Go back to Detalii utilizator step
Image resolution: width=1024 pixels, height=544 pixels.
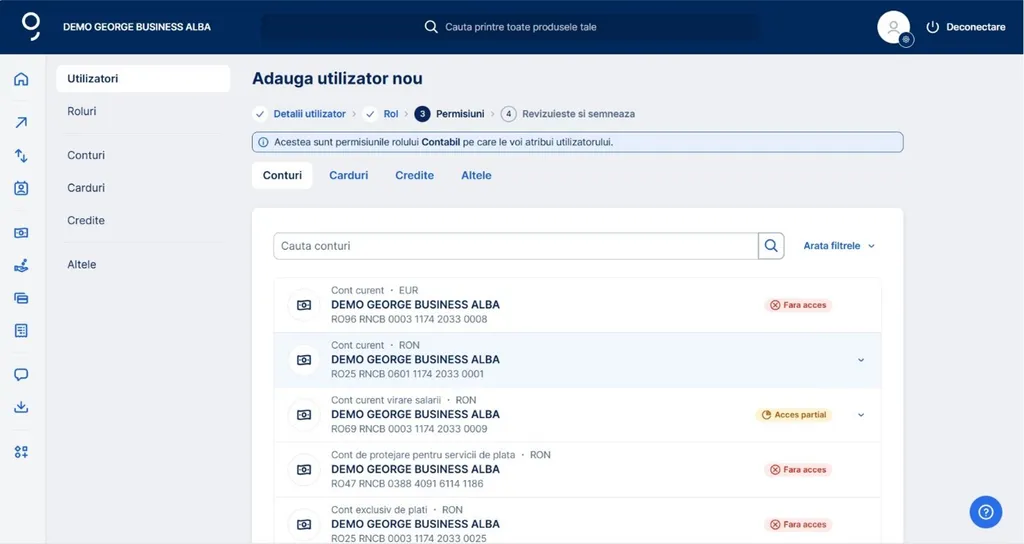point(309,114)
